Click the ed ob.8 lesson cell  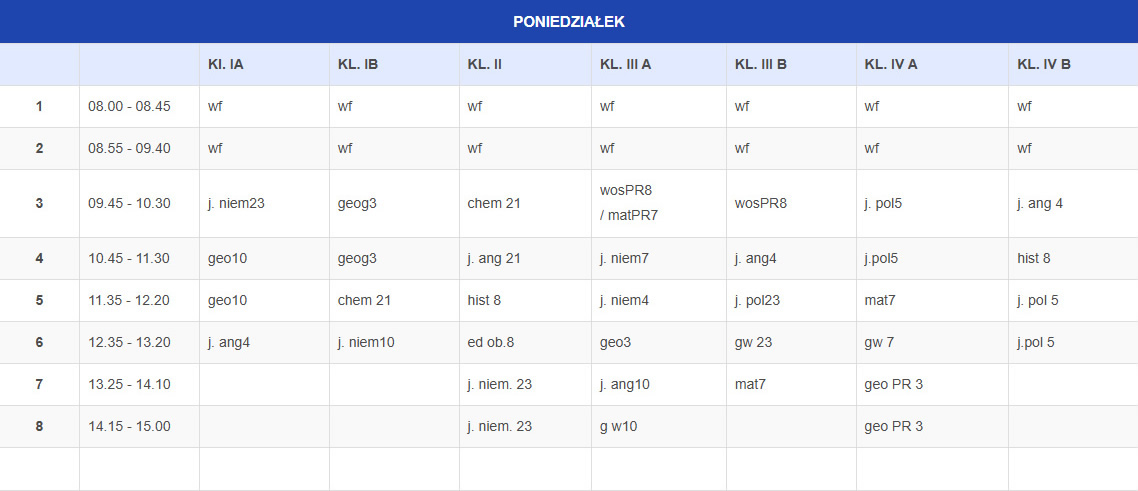point(490,342)
